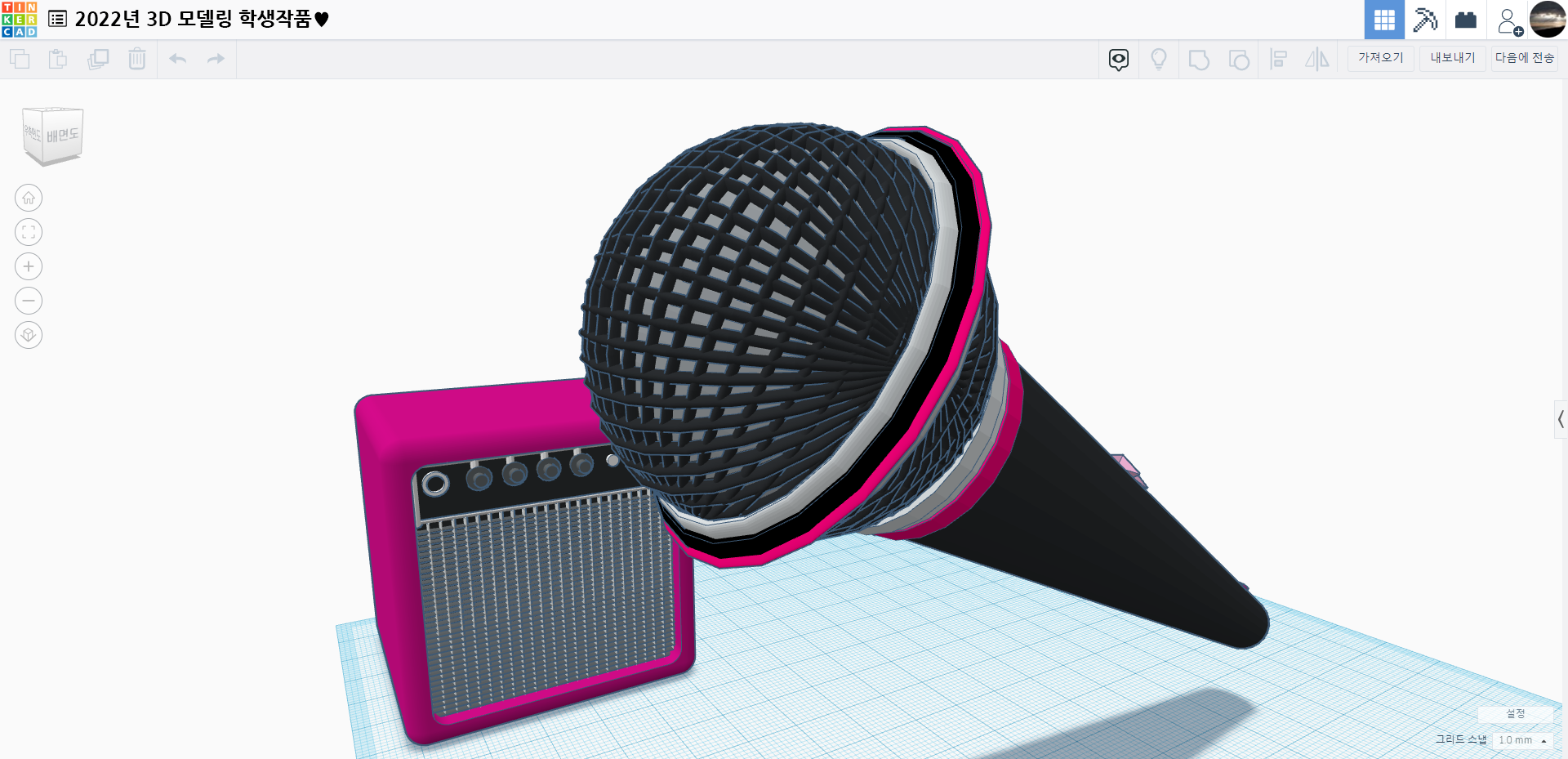Viewport: 1568px width, 759px height.
Task: Toggle perspective/orthographic view cube icon
Action: coord(29,335)
